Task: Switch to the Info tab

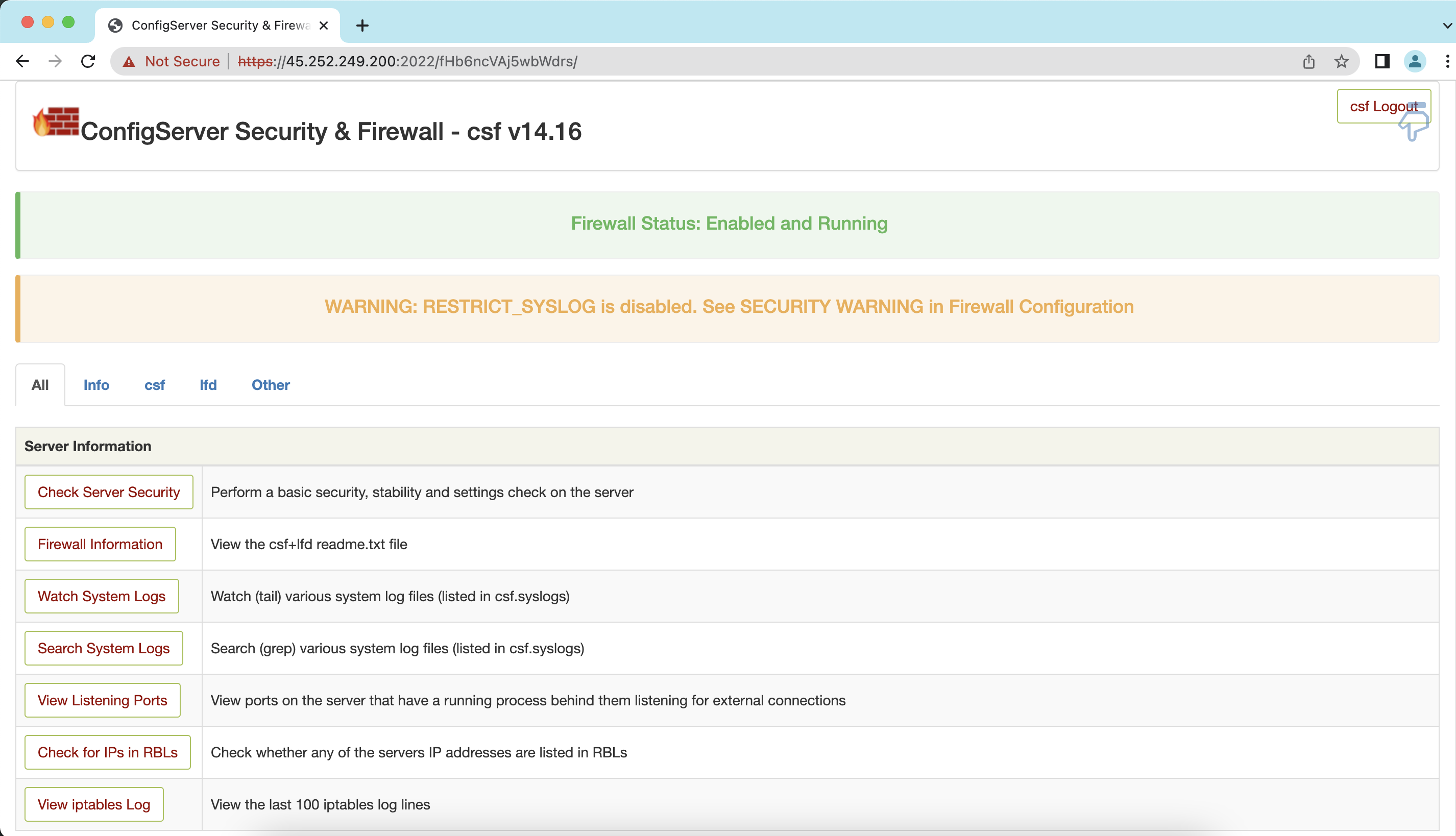Action: 96,385
